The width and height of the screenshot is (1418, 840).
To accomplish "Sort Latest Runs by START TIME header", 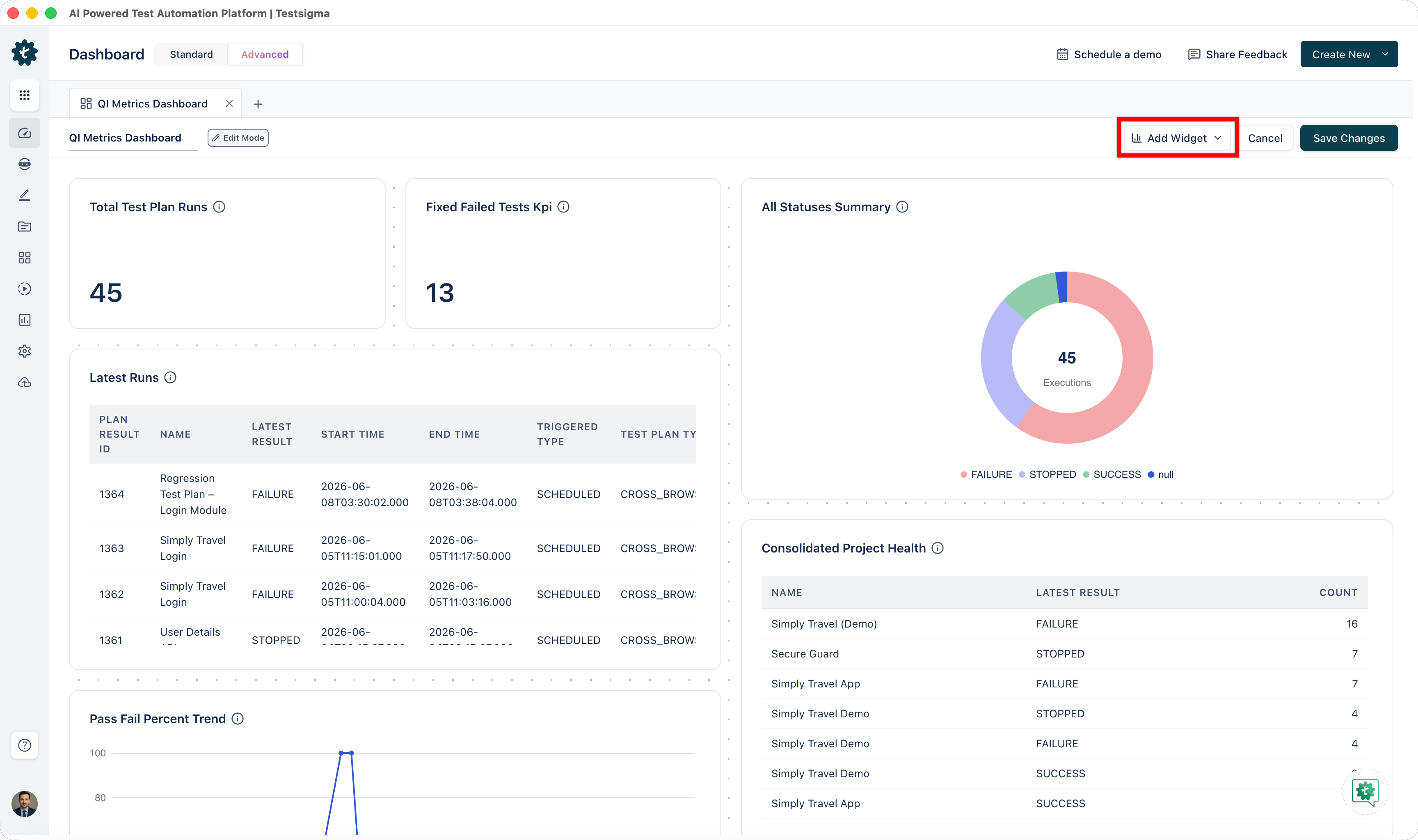I will 353,434.
